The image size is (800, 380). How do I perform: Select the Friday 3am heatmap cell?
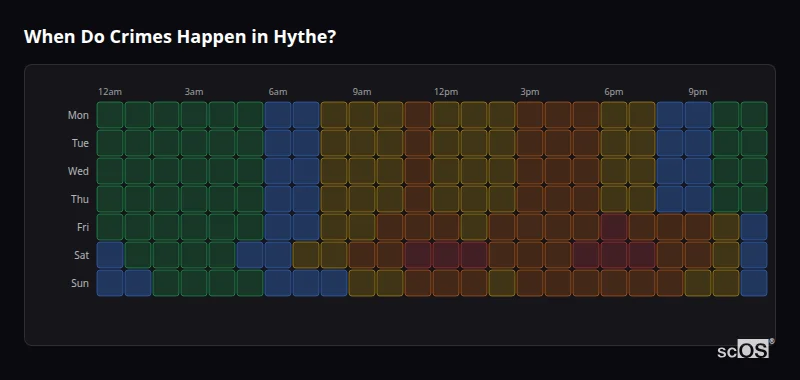[x=194, y=227]
